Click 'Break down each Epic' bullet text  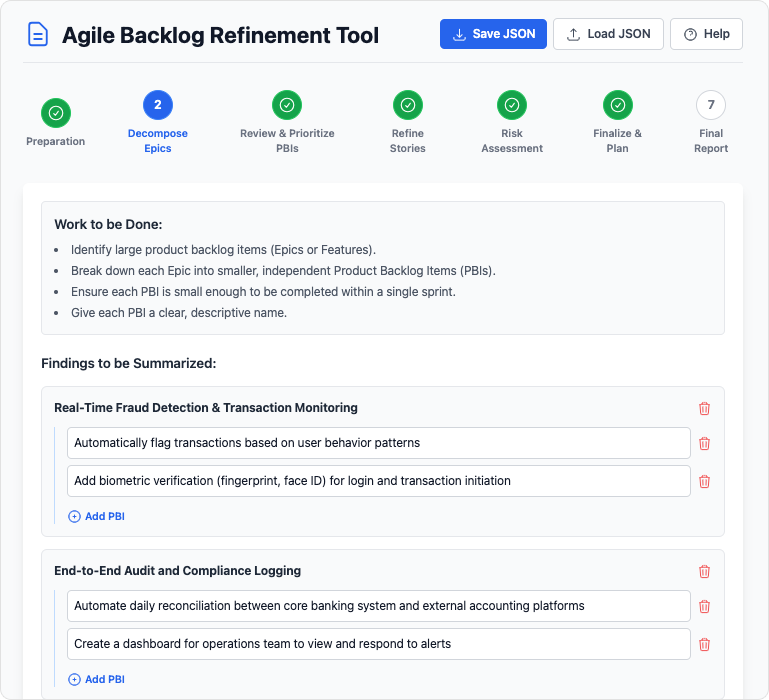[x=283, y=271]
